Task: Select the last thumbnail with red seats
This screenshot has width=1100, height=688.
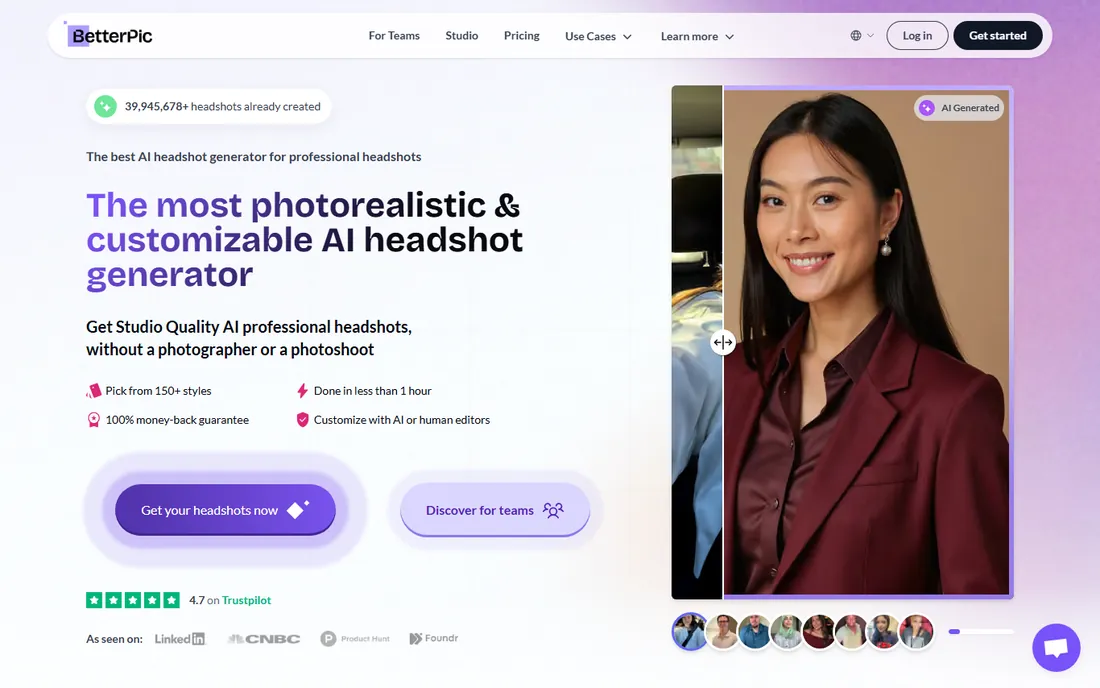Action: coord(916,632)
